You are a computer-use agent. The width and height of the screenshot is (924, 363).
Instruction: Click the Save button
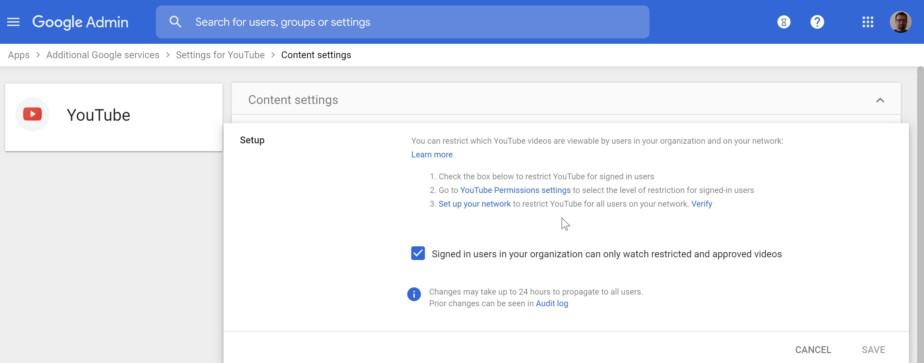[x=873, y=349]
